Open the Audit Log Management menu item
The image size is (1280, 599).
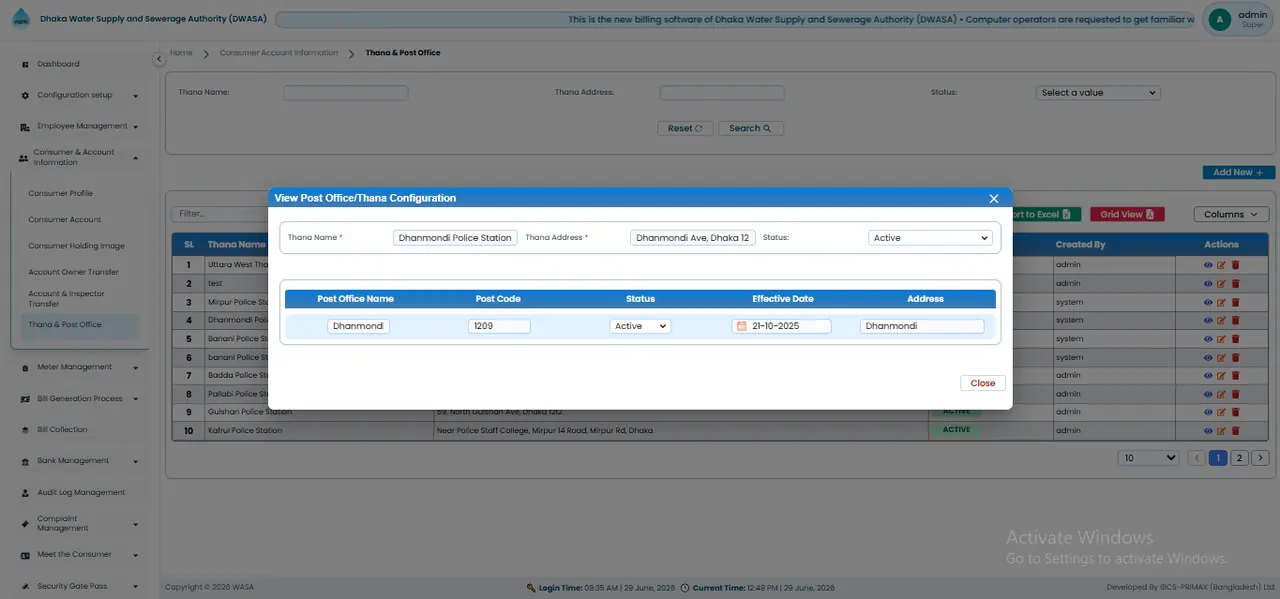pyautogui.click(x=80, y=492)
